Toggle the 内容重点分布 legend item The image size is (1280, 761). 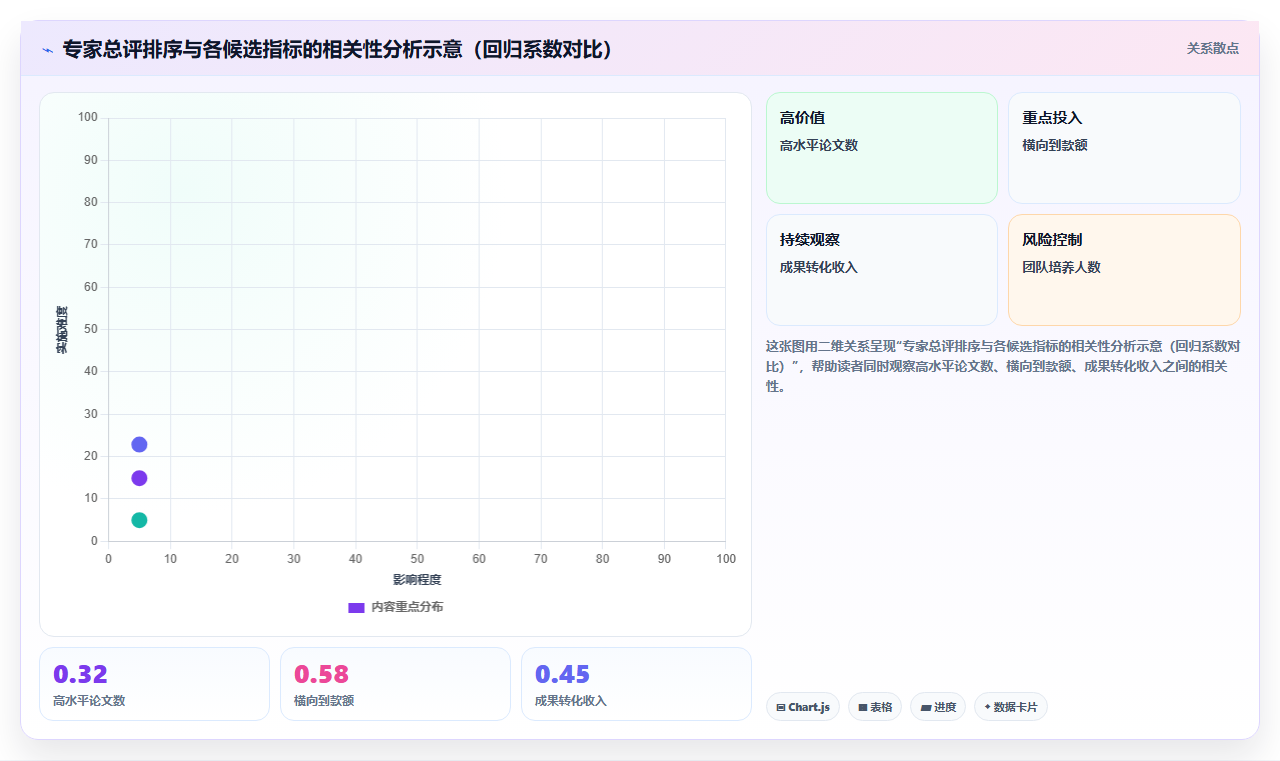click(x=395, y=607)
